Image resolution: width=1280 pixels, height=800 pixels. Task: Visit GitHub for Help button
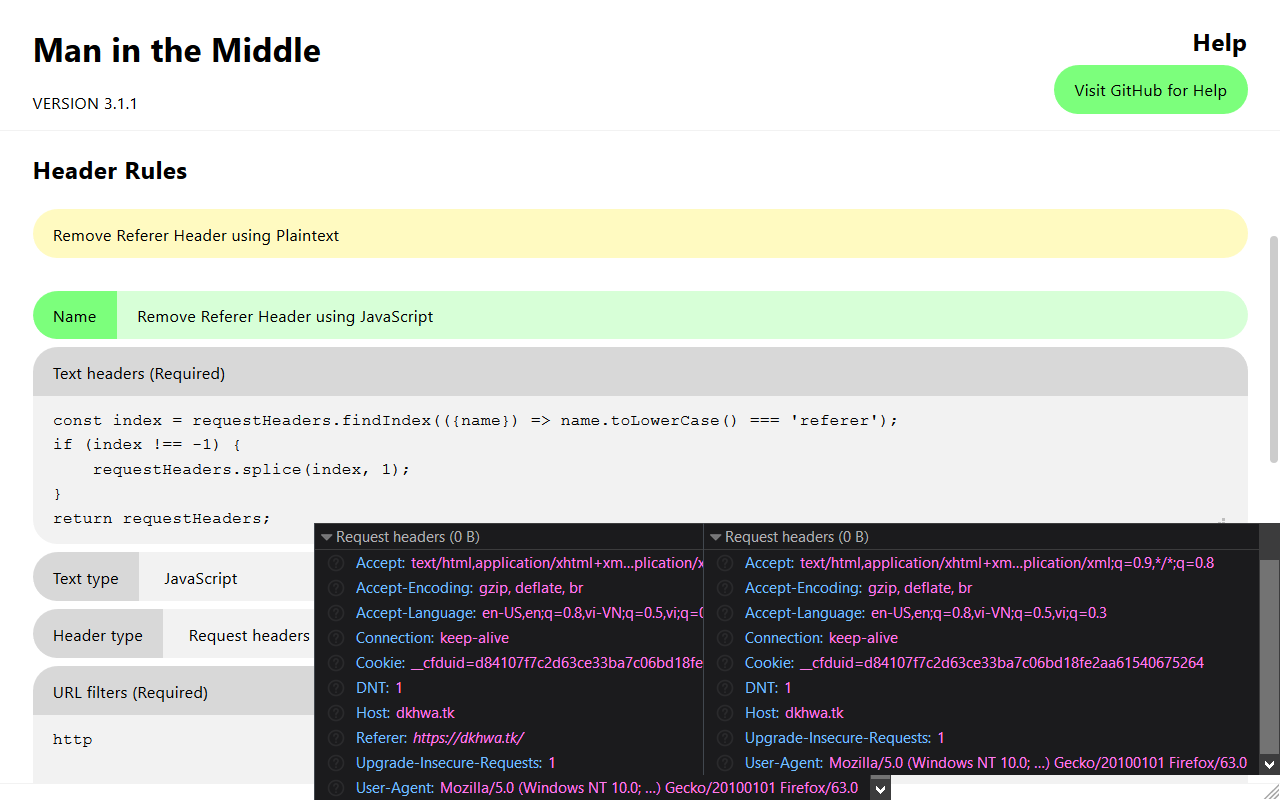(1150, 90)
